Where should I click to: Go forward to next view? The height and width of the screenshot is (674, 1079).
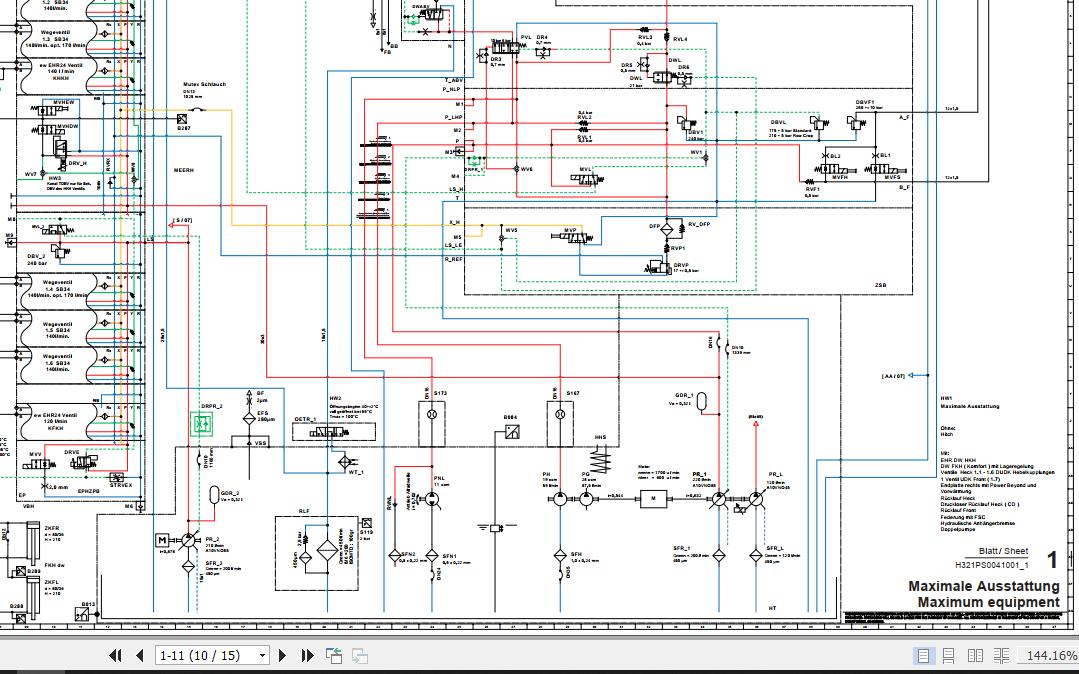(359, 656)
